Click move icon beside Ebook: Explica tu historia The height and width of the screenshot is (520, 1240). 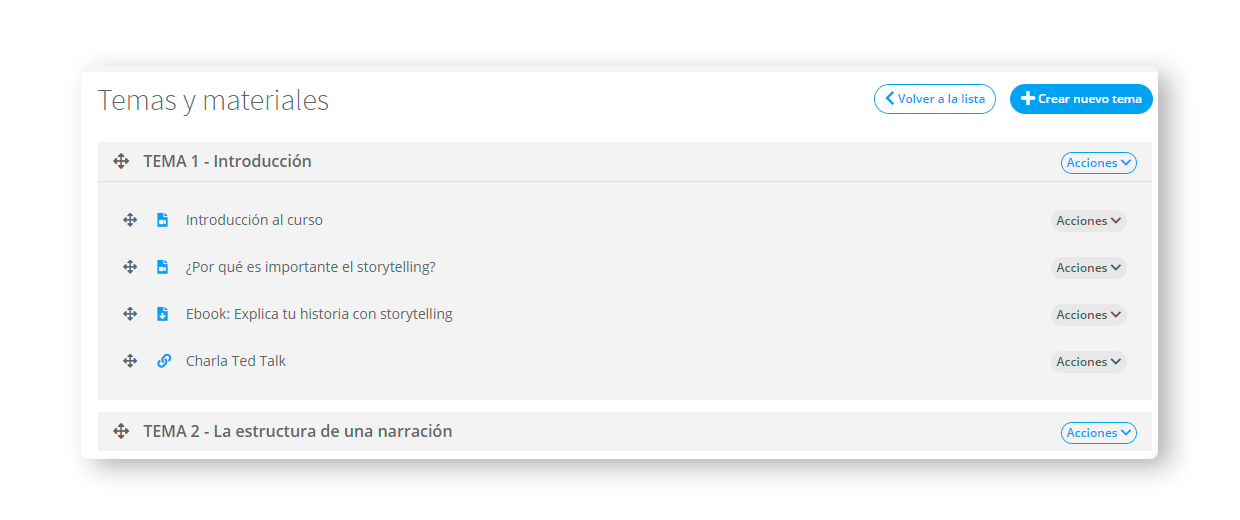click(x=130, y=314)
